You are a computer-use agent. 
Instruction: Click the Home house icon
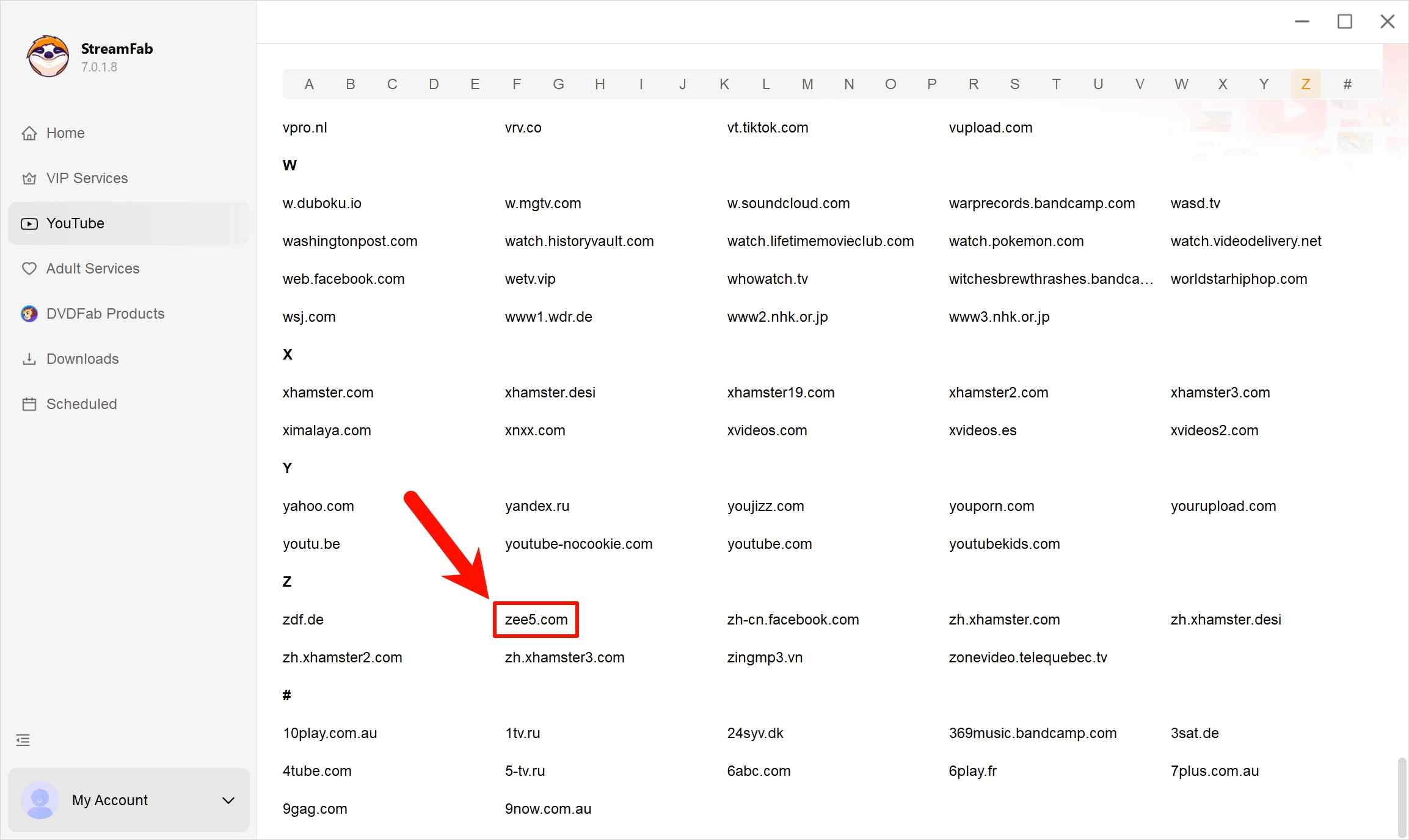click(x=29, y=133)
